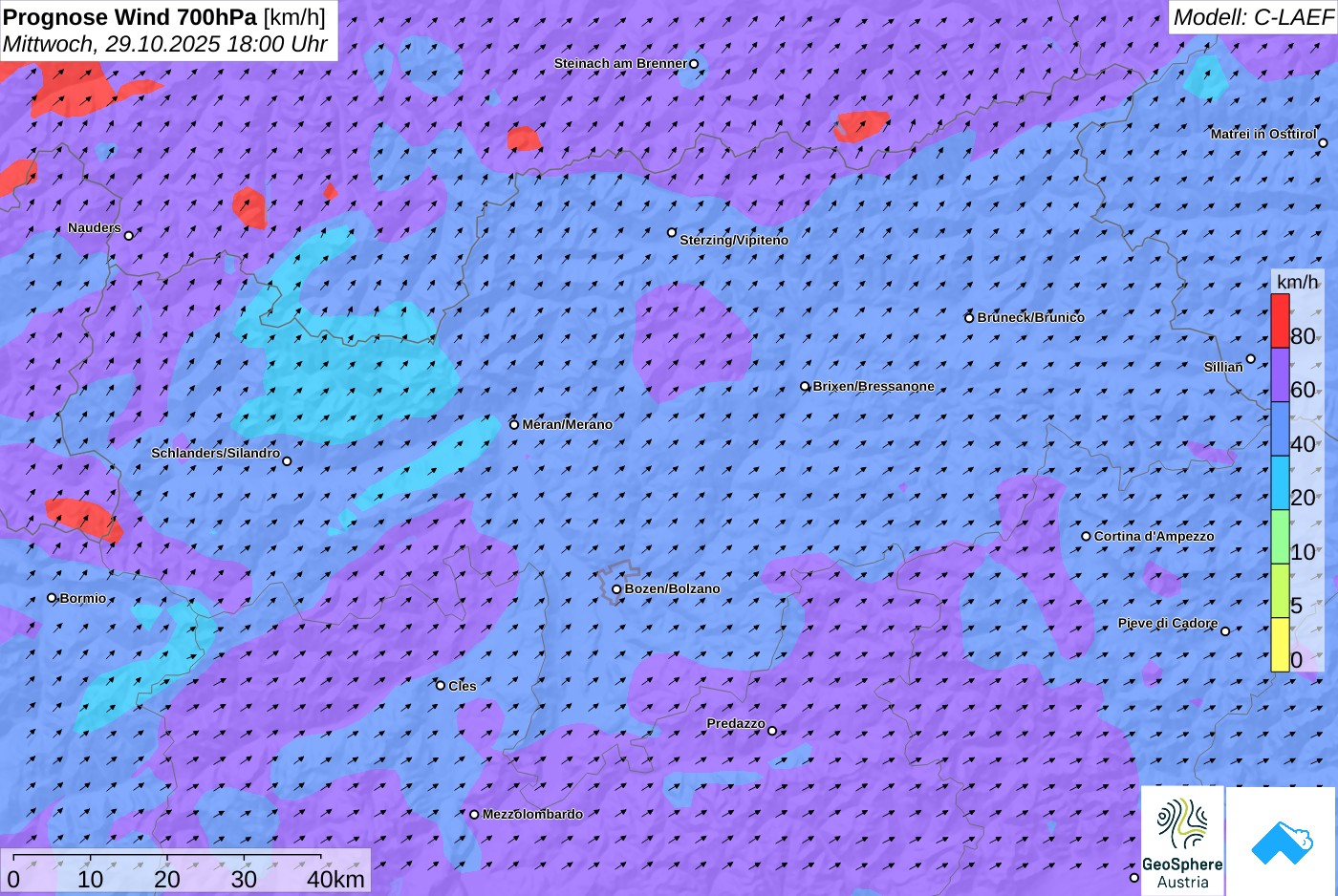Click the "Prognose Wind 700hPa [km/h]" title
Image resolution: width=1338 pixels, height=896 pixels.
point(164,16)
